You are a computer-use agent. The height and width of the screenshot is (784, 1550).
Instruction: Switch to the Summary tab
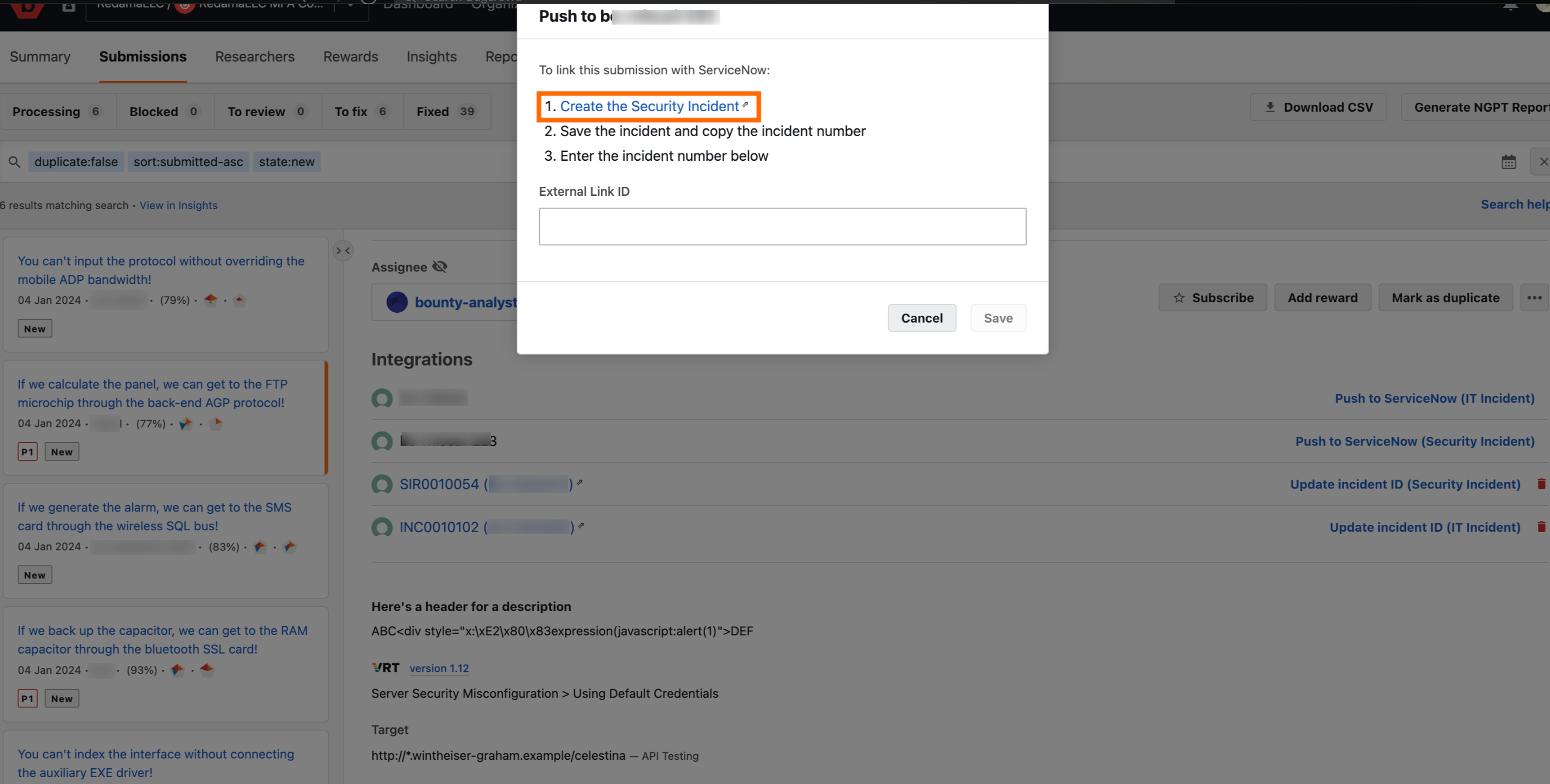tap(40, 57)
